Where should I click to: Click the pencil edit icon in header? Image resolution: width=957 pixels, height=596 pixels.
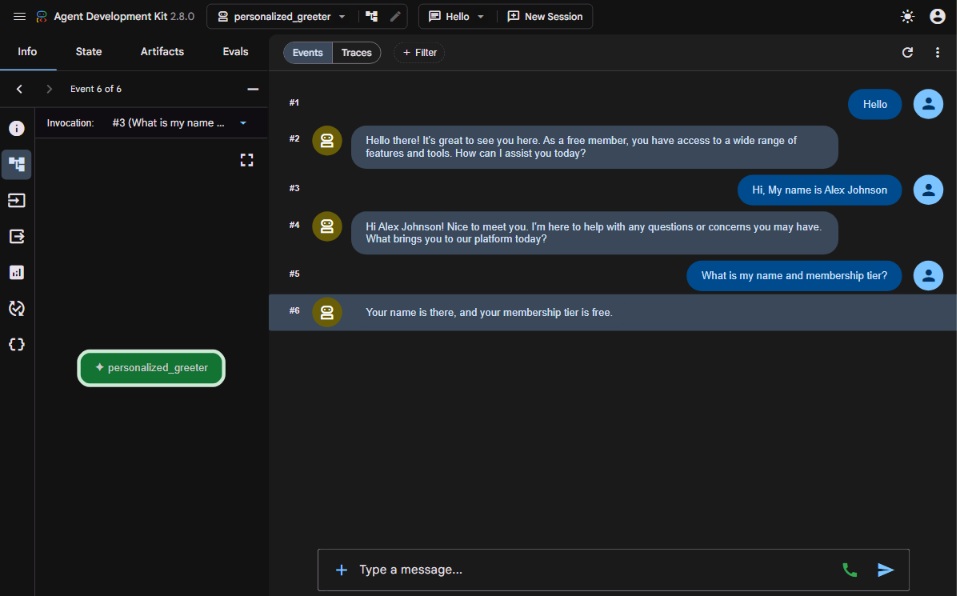(395, 16)
